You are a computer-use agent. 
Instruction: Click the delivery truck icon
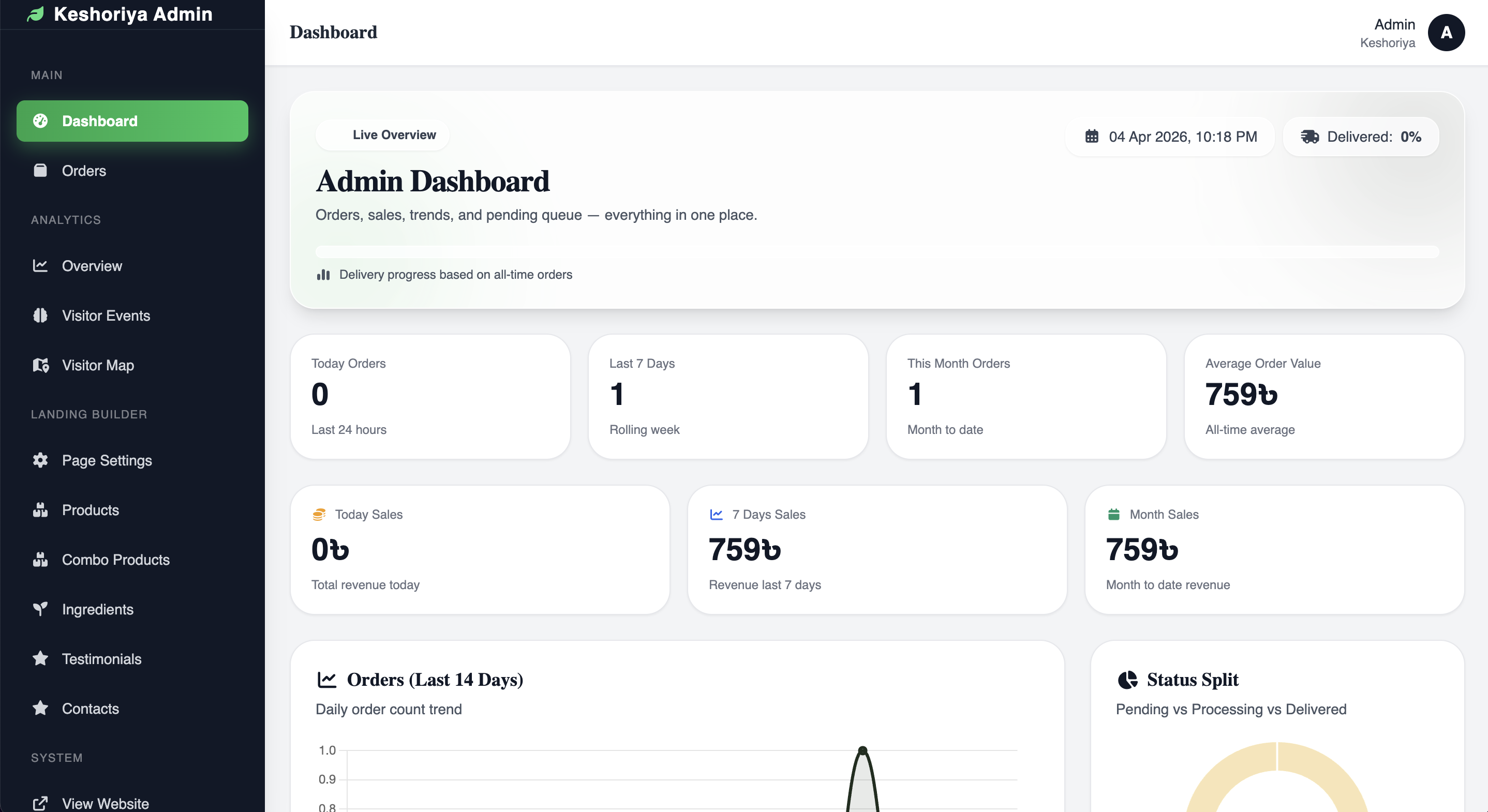pyautogui.click(x=1309, y=137)
